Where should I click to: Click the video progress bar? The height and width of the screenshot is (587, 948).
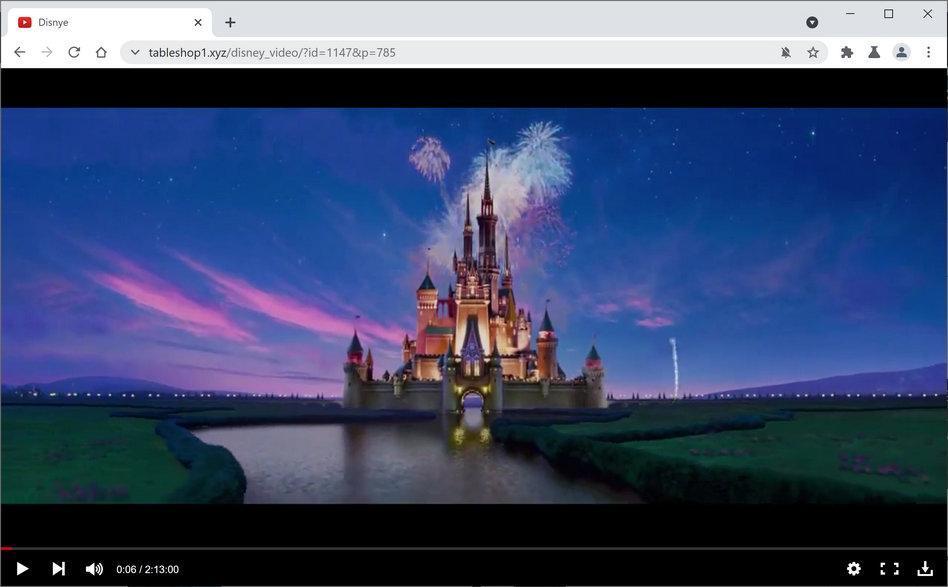click(474, 549)
